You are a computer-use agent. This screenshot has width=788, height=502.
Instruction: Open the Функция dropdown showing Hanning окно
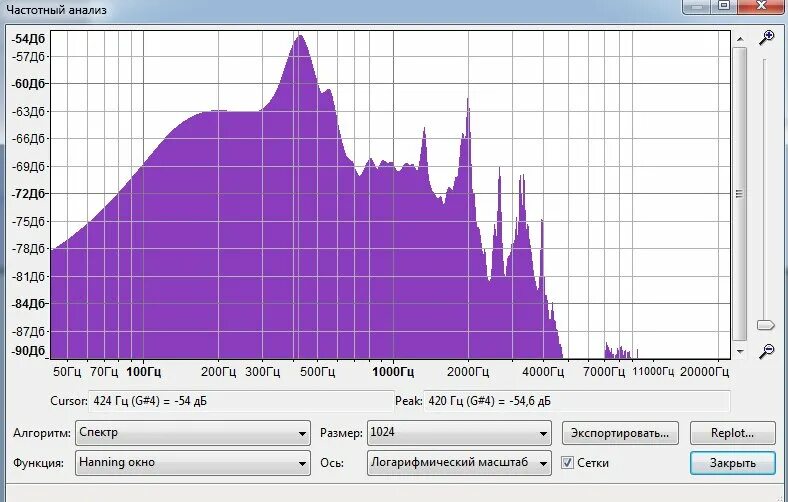coord(193,463)
